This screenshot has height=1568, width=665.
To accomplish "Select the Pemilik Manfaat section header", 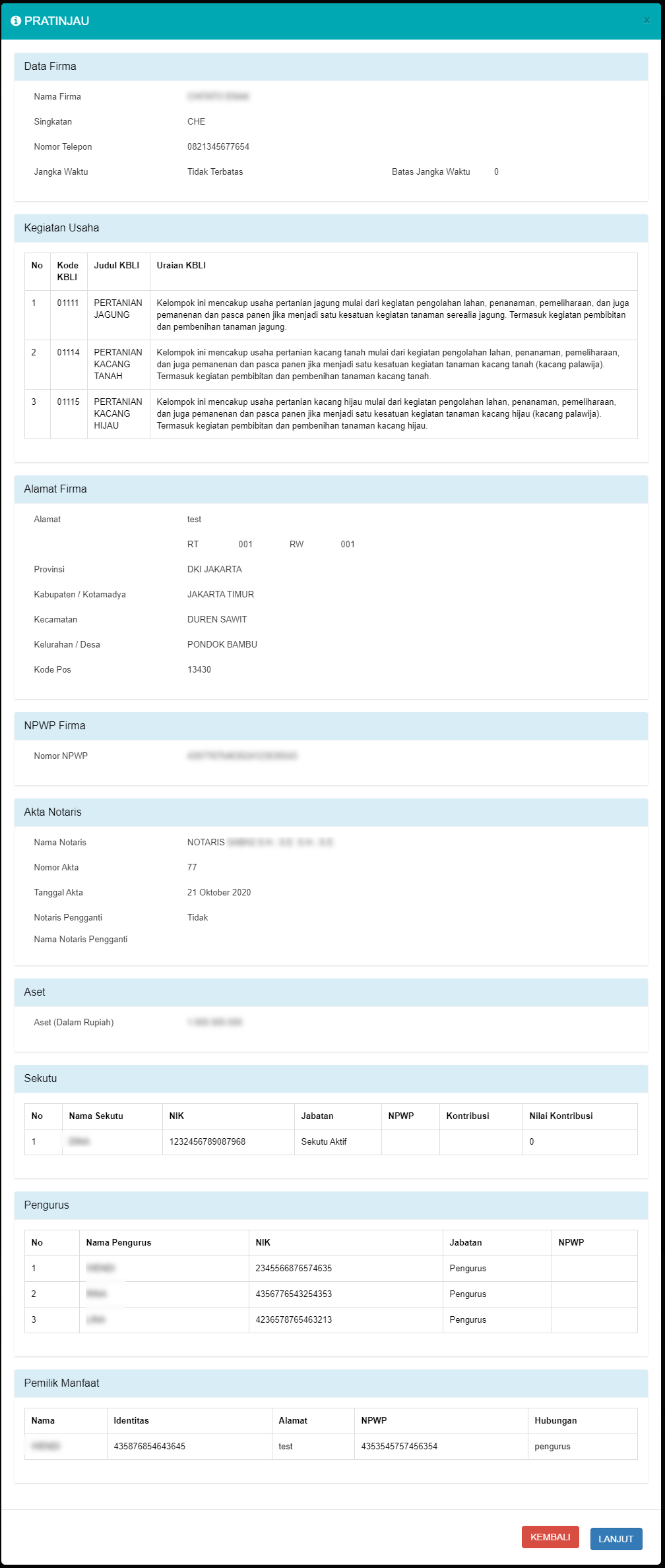I will (61, 1383).
